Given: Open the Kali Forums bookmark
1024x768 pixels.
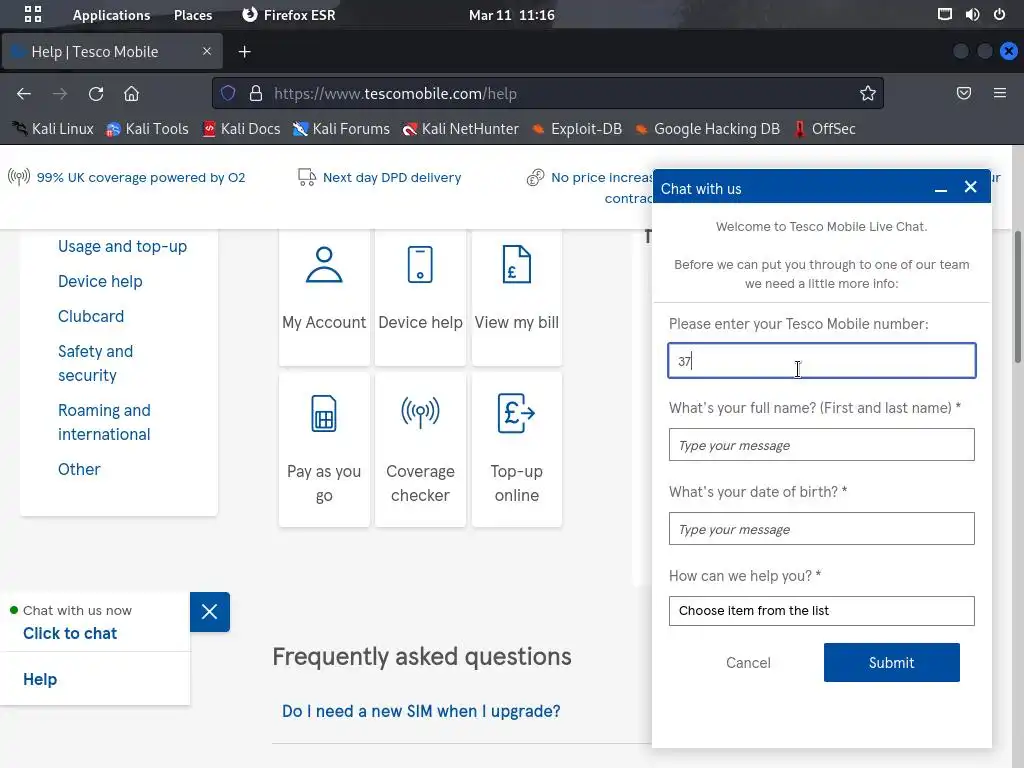Looking at the screenshot, I should pyautogui.click(x=341, y=129).
